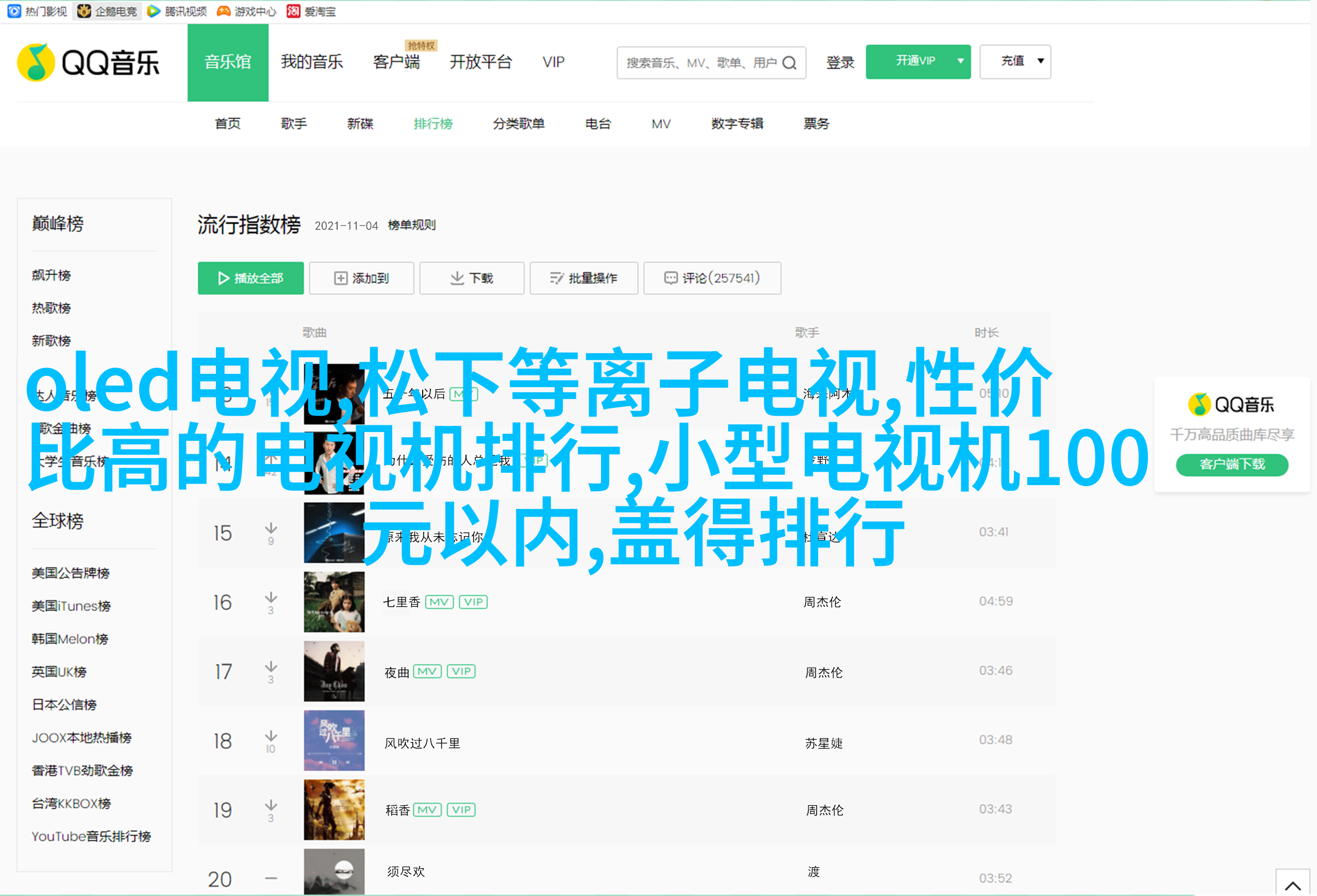Open 我的音乐 tab
Image resolution: width=1317 pixels, height=896 pixels.
tap(312, 62)
